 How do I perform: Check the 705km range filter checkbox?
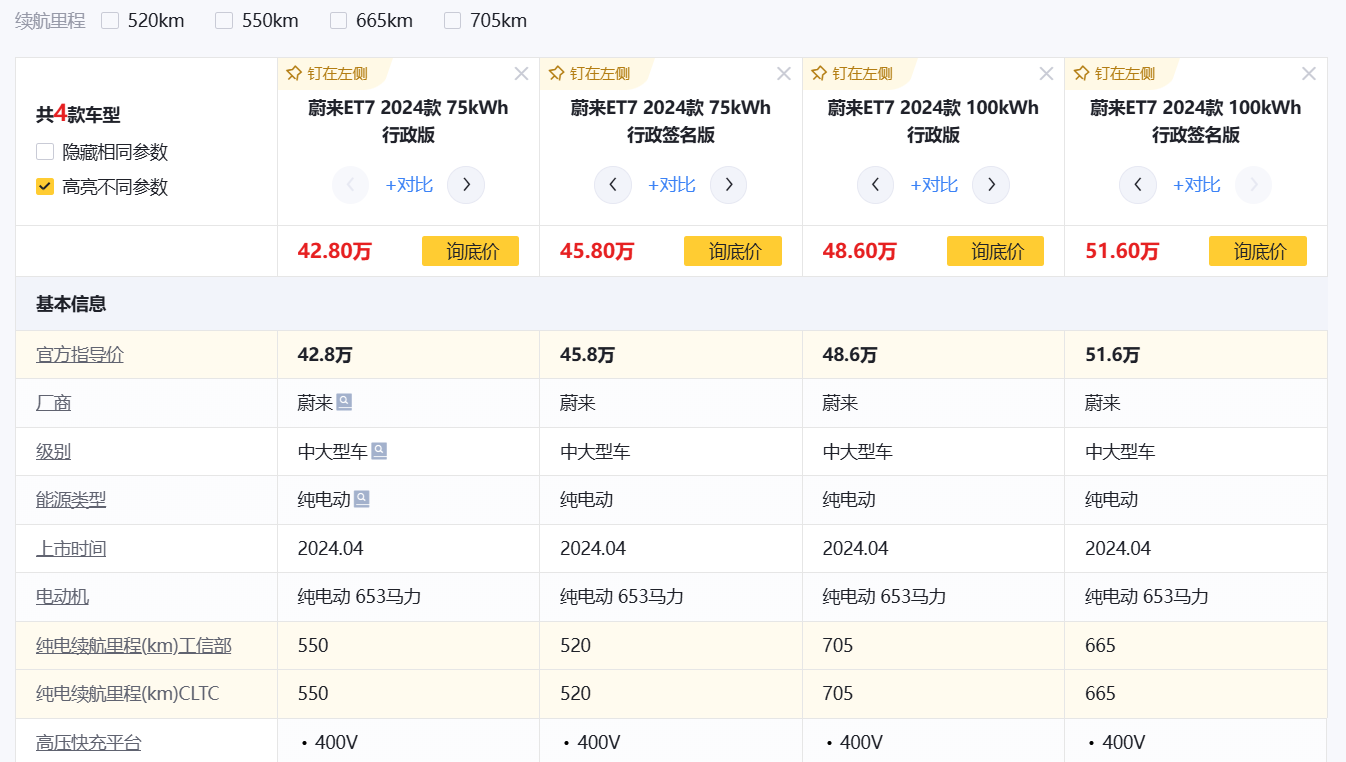coord(453,21)
